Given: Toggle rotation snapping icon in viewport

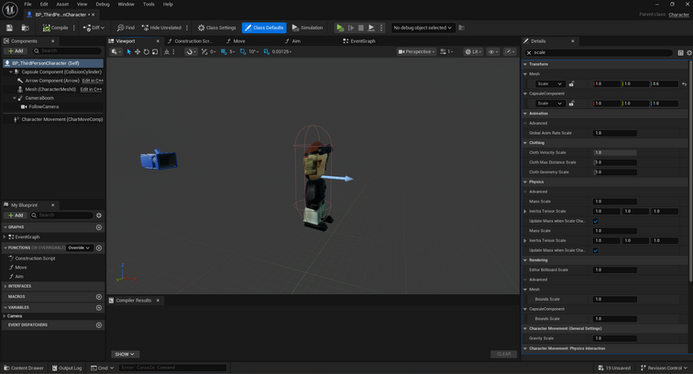Looking at the screenshot, I should click(x=243, y=52).
